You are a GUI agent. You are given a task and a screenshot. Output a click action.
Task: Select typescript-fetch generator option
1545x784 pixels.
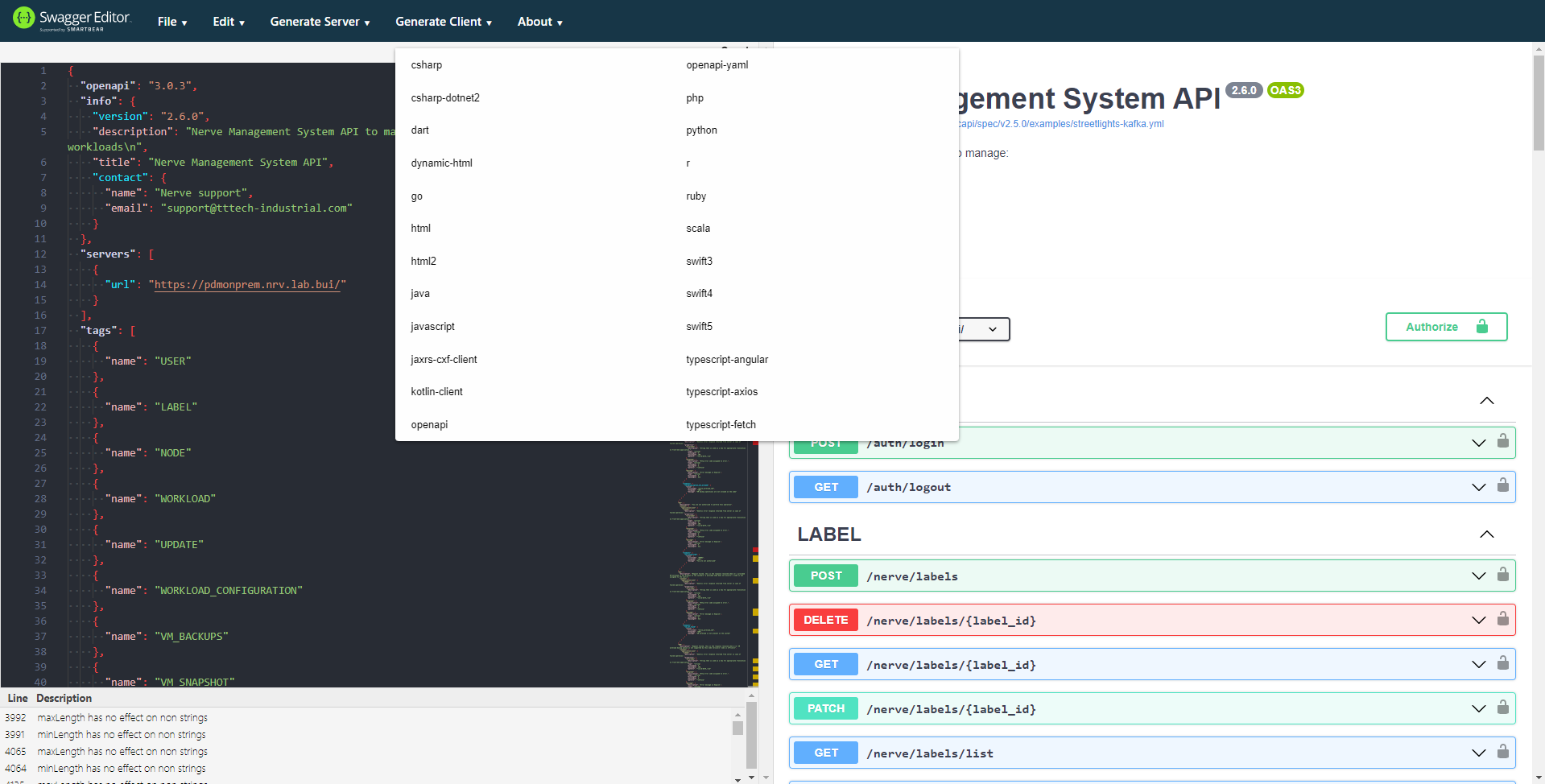click(721, 424)
